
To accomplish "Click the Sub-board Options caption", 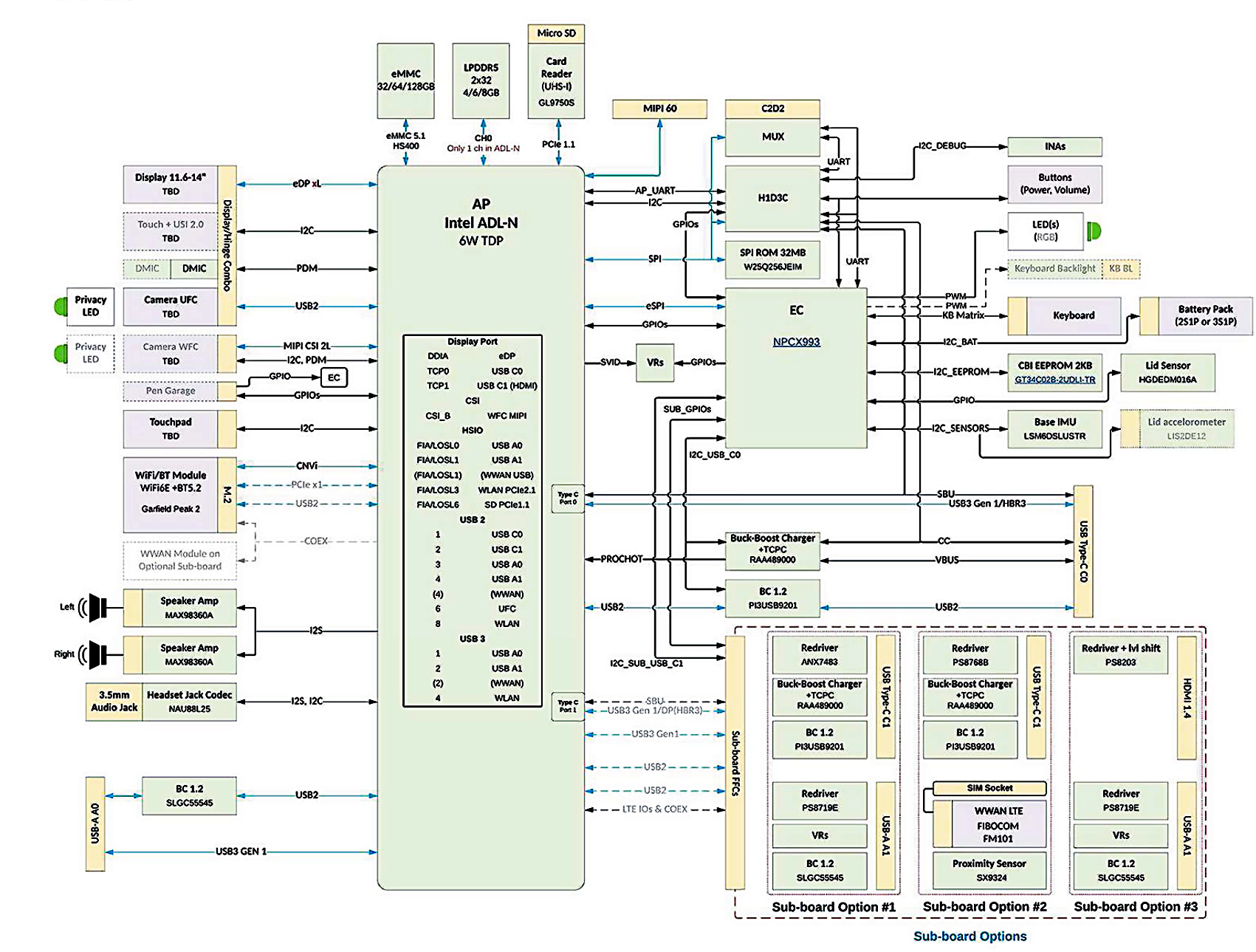I will click(970, 936).
